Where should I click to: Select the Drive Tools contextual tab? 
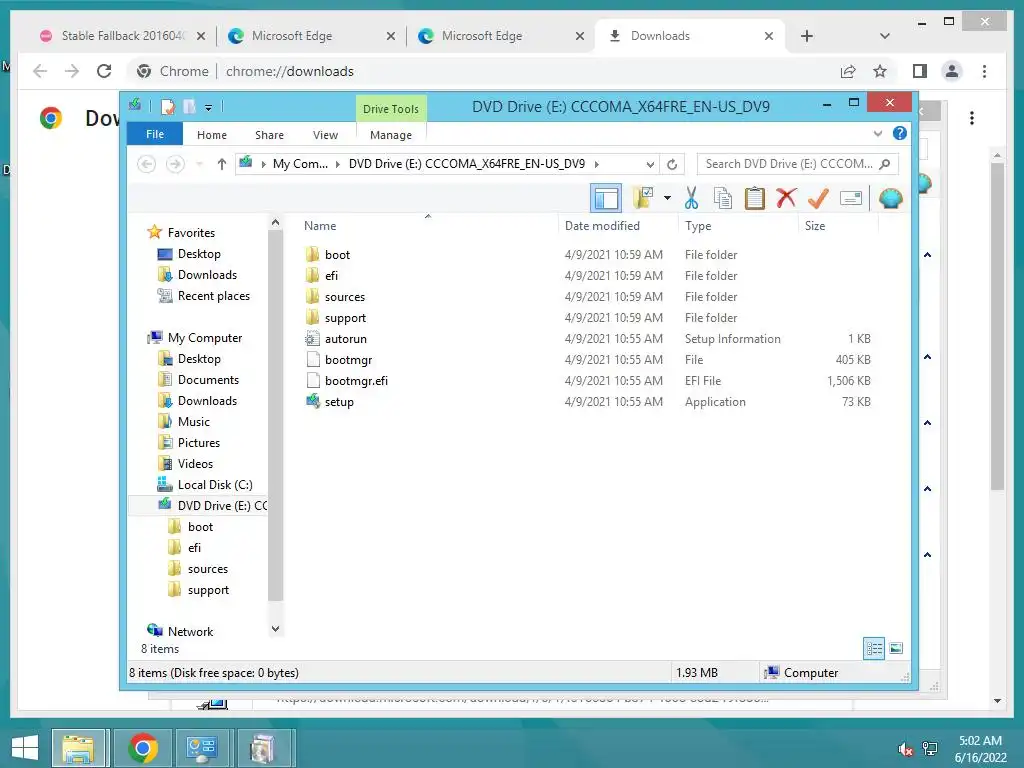[391, 108]
